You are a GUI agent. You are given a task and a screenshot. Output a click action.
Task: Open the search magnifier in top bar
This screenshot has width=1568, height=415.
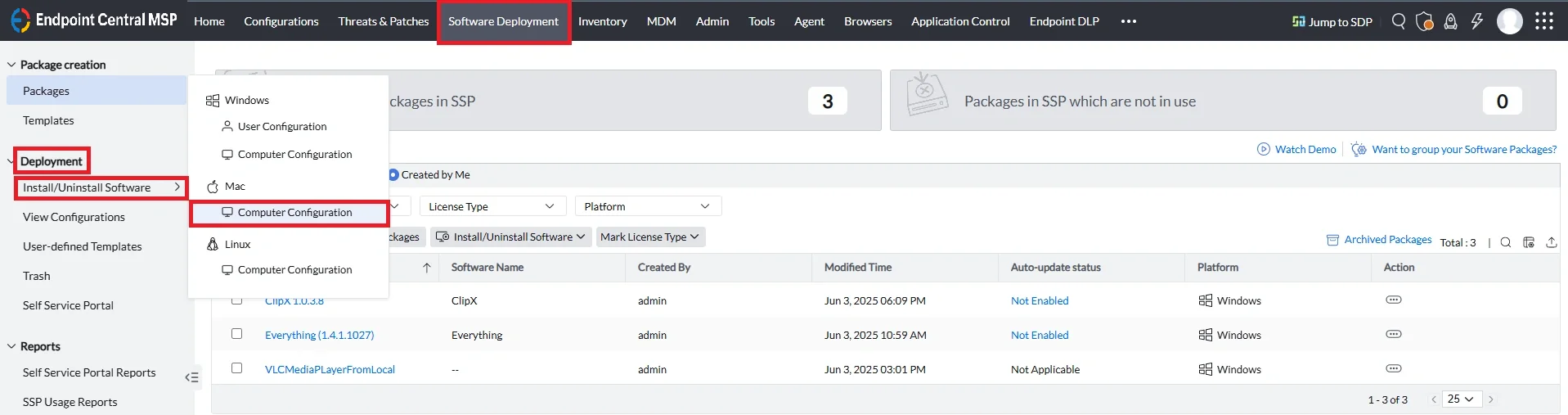point(1399,21)
